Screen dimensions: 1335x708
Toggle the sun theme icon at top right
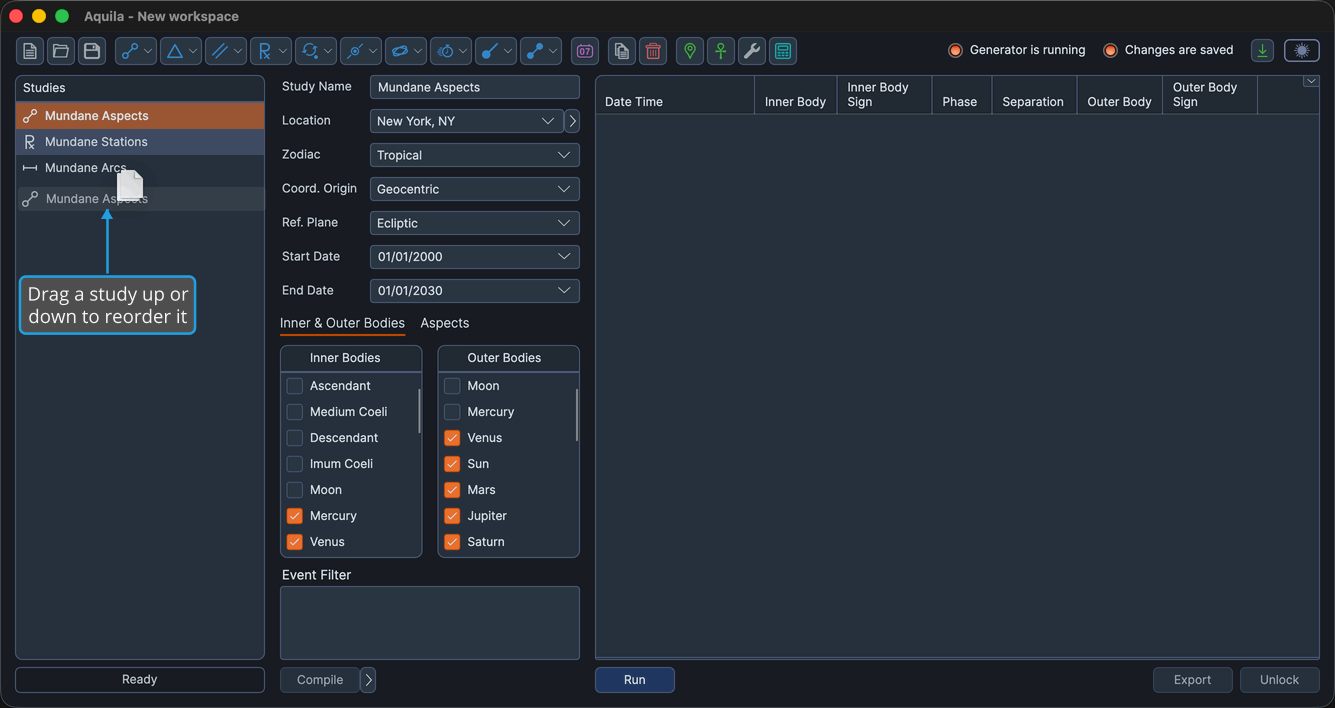click(1302, 51)
